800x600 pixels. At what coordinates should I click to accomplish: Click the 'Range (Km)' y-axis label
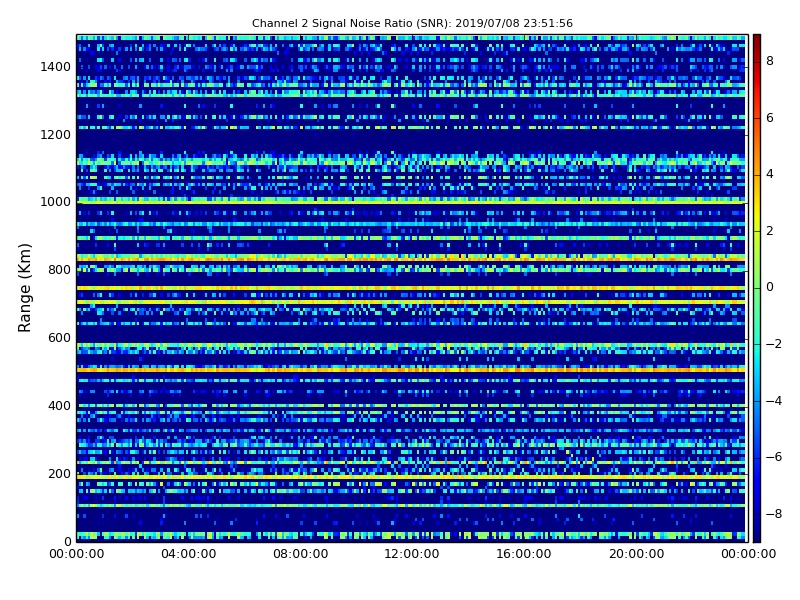[24, 288]
